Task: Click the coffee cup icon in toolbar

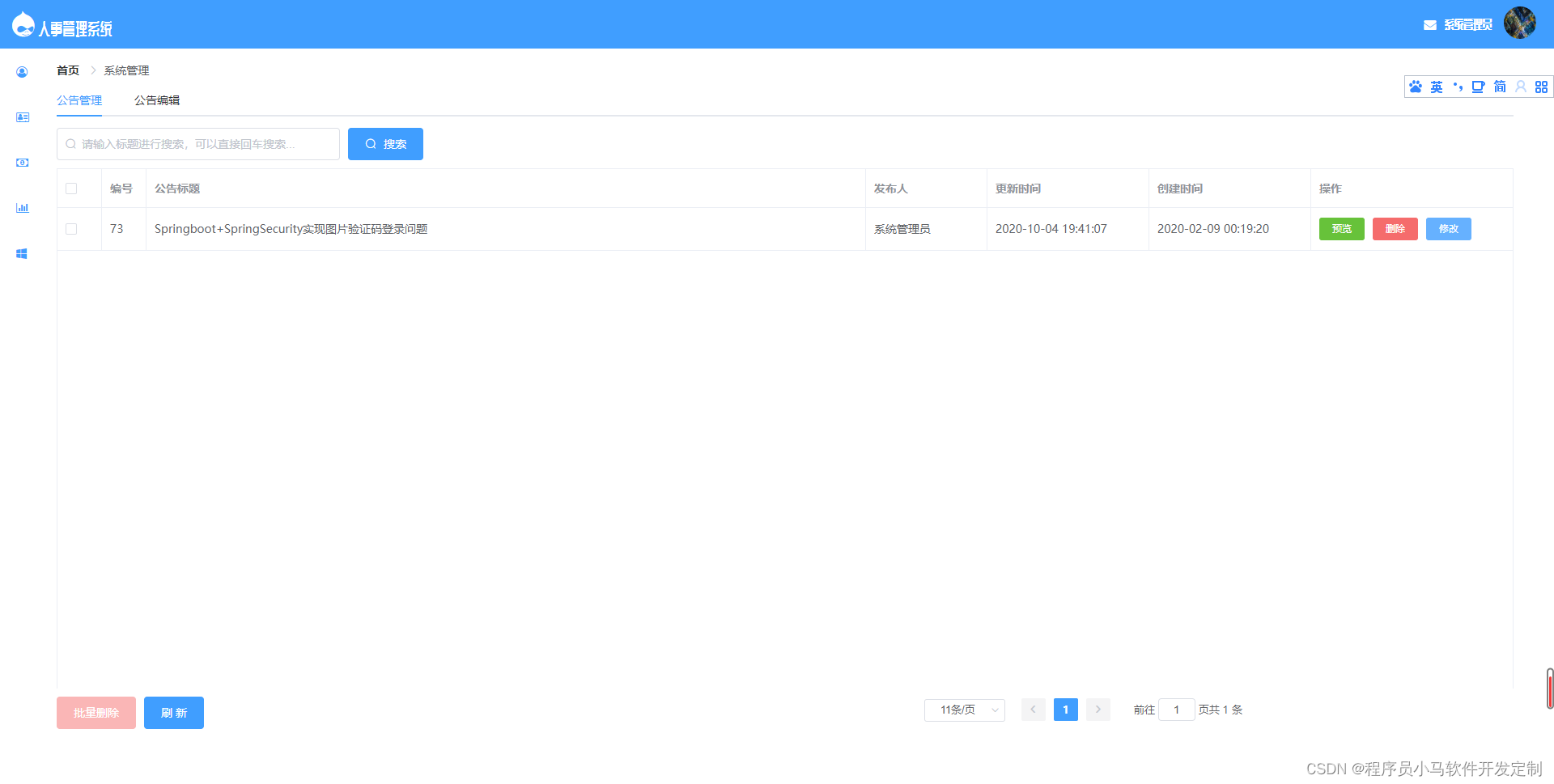Action: point(1479,87)
